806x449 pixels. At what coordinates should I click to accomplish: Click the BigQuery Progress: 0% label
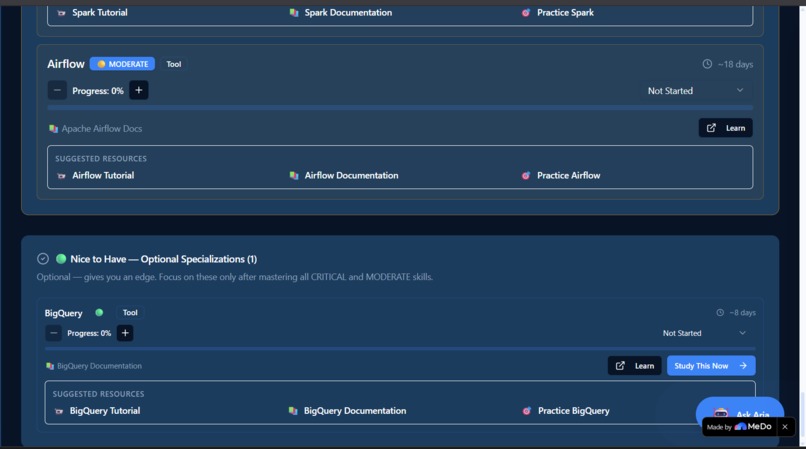click(89, 333)
